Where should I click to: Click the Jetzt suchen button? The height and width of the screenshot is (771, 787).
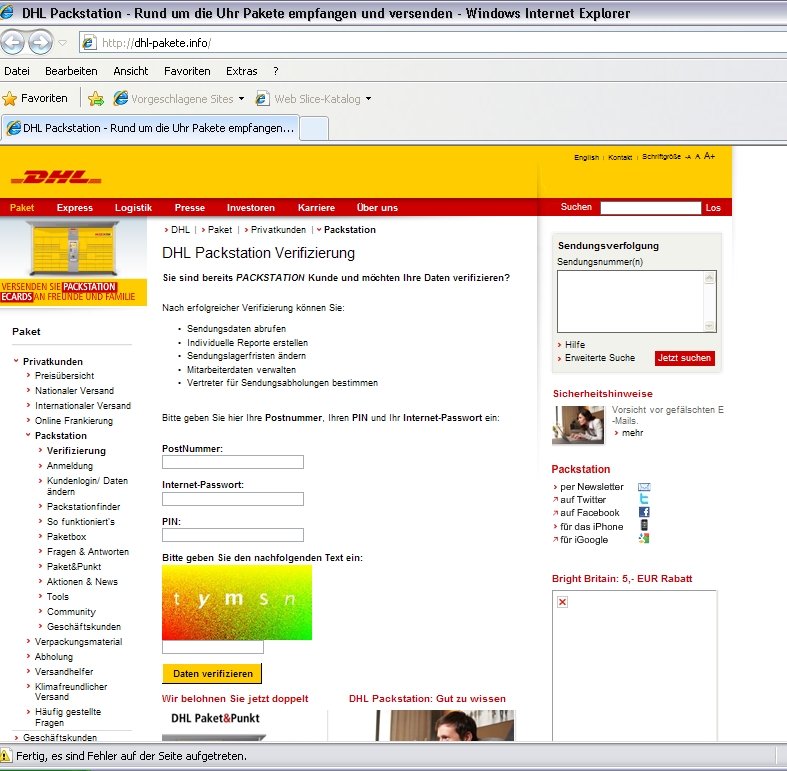(684, 358)
